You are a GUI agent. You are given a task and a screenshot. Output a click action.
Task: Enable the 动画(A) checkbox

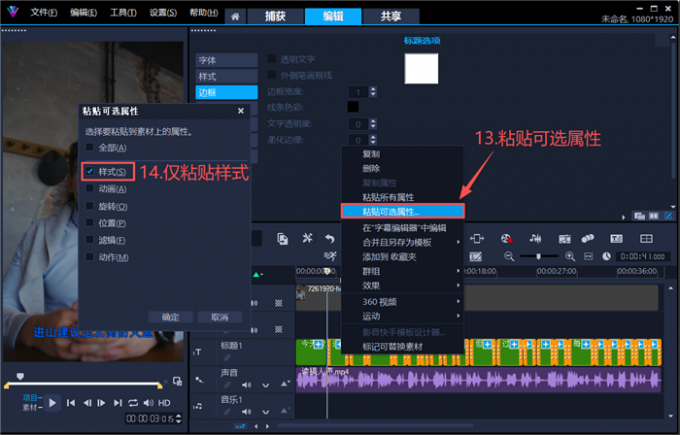pos(90,188)
